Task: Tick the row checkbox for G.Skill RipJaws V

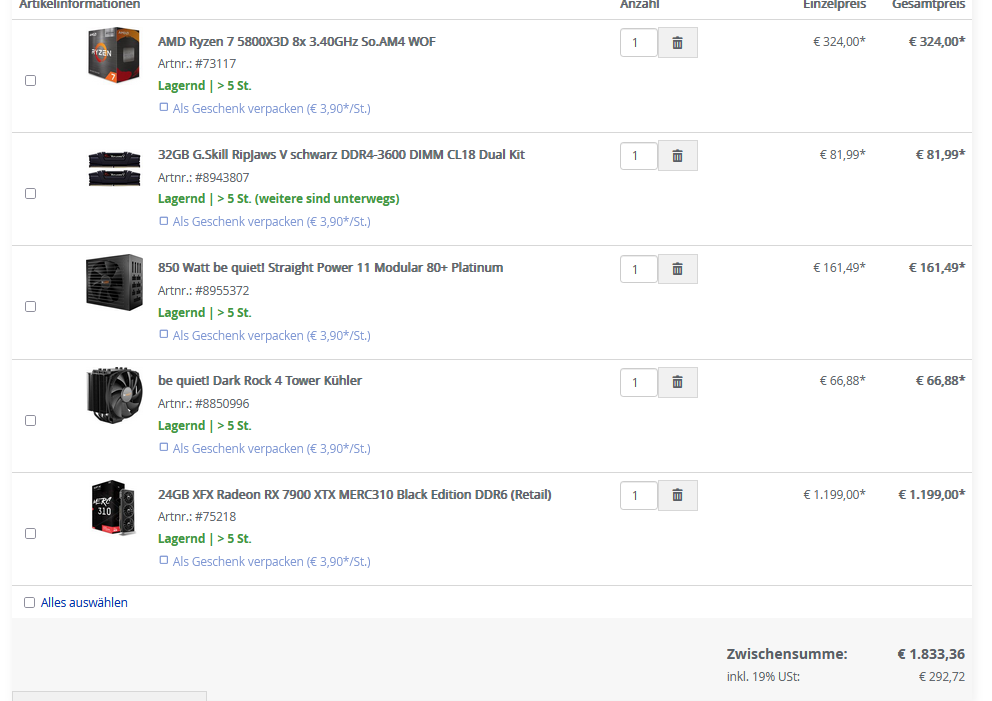Action: pos(30,194)
